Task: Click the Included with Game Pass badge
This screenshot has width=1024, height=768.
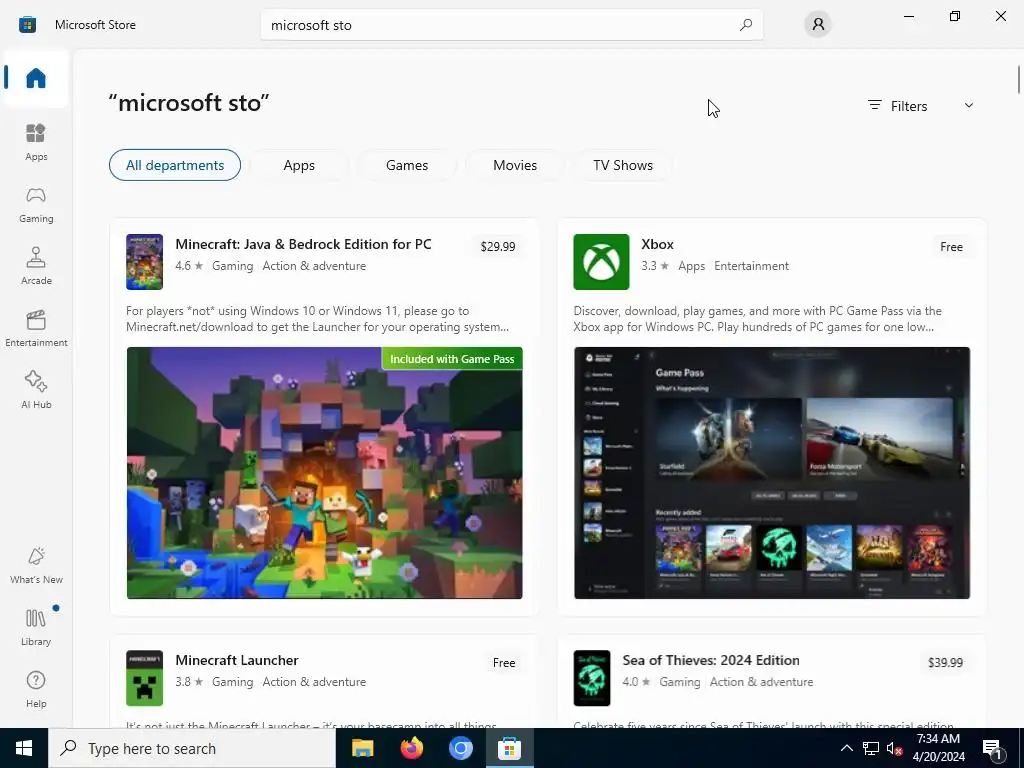Action: (452, 359)
